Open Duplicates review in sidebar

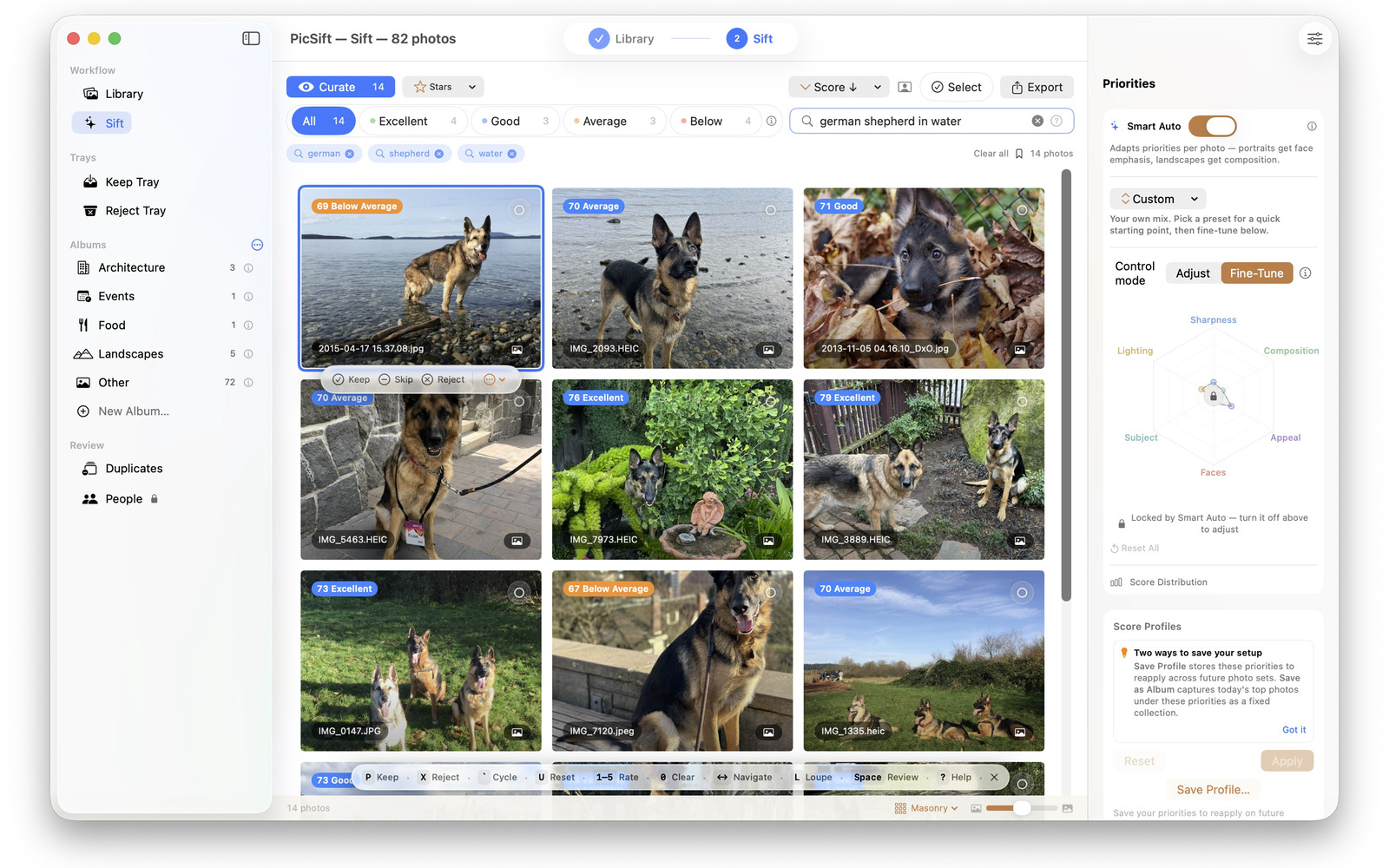click(x=134, y=469)
